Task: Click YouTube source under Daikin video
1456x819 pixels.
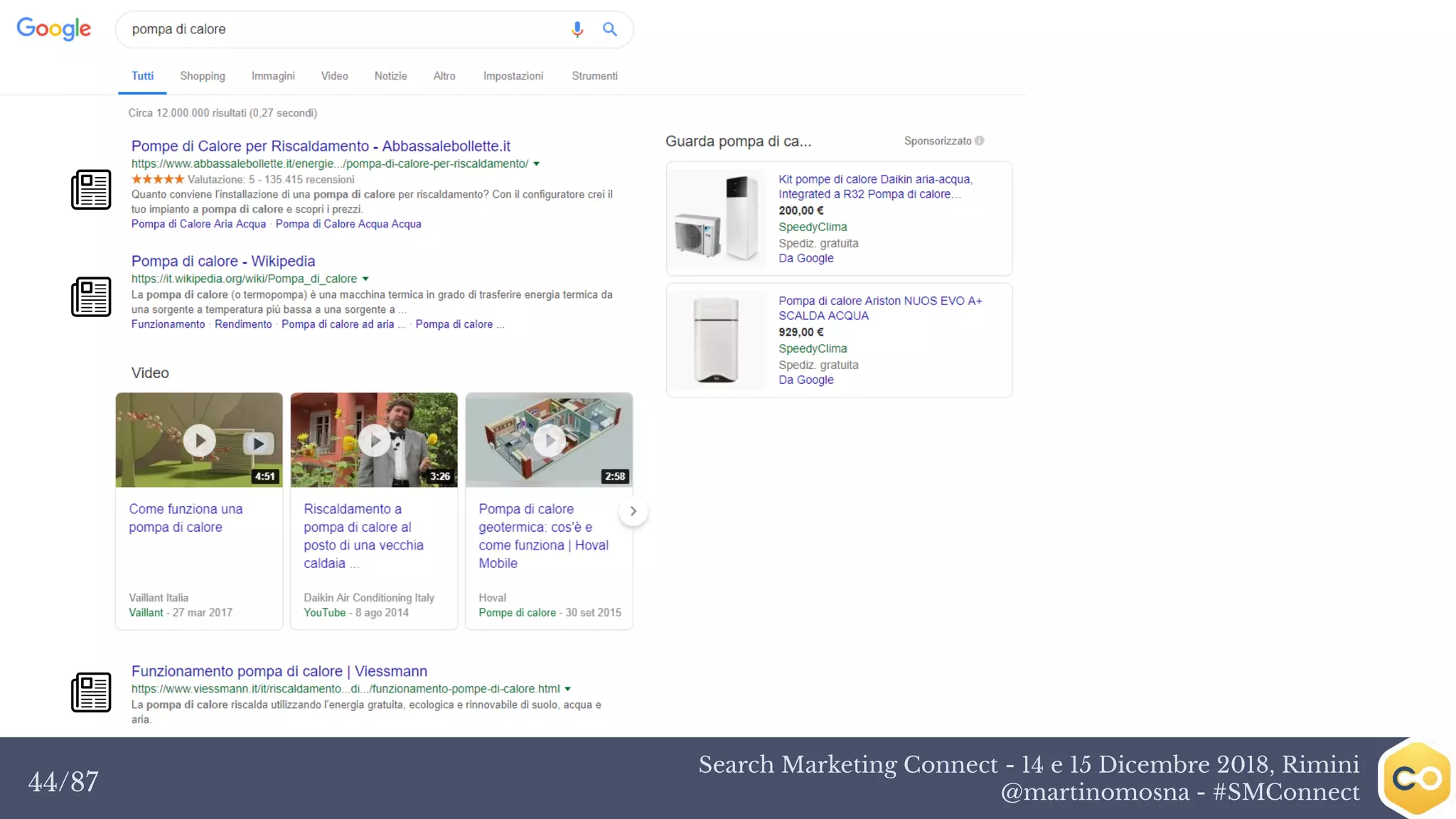Action: tap(325, 613)
